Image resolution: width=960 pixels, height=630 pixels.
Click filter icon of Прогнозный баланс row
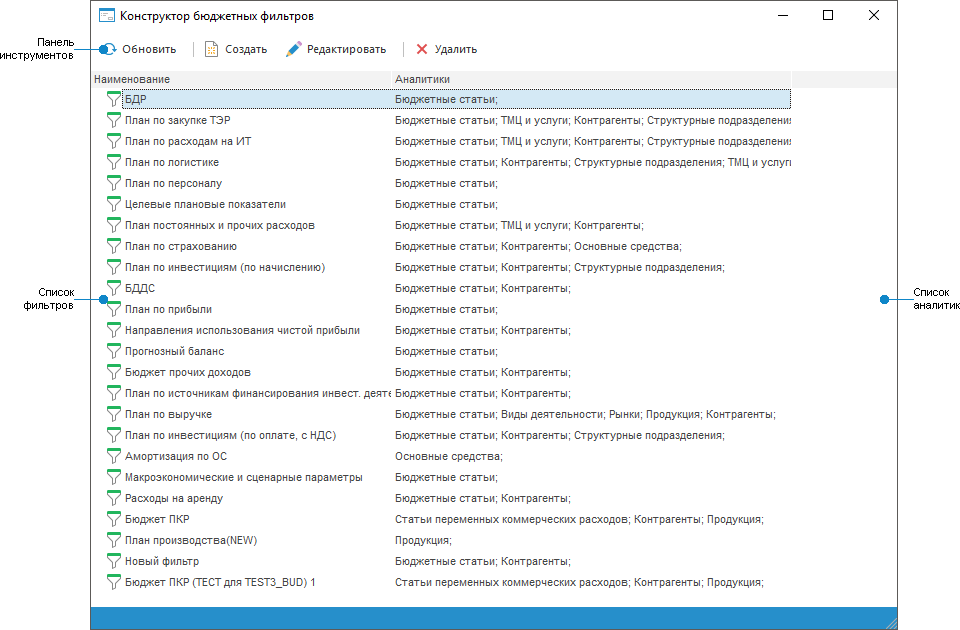(113, 351)
